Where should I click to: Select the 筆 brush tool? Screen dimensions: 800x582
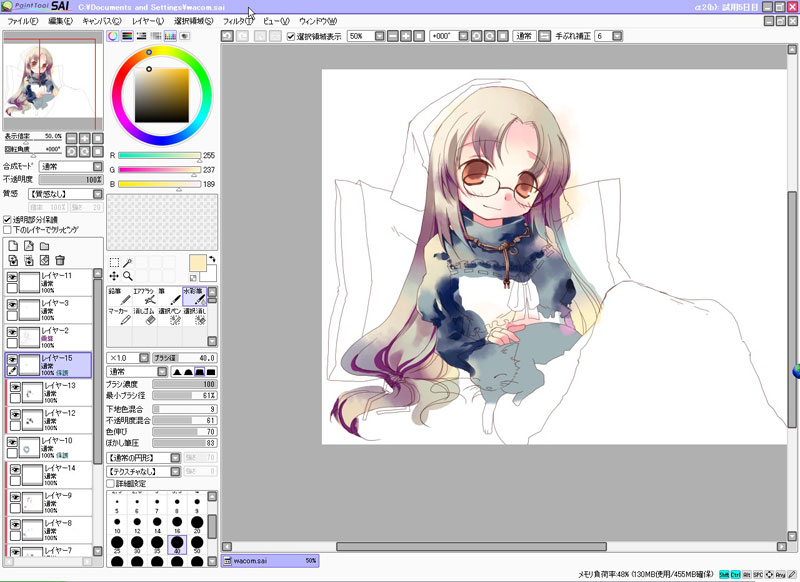click(169, 296)
